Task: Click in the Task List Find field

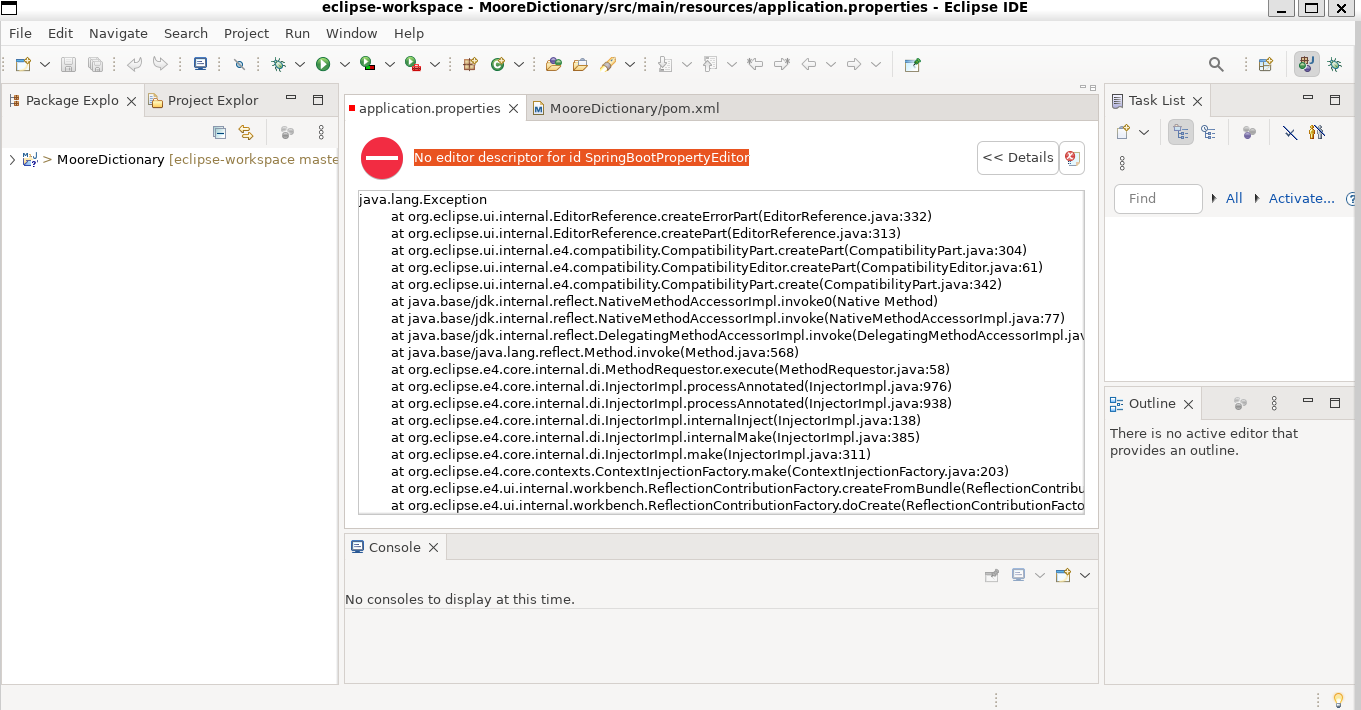Action: (1158, 199)
